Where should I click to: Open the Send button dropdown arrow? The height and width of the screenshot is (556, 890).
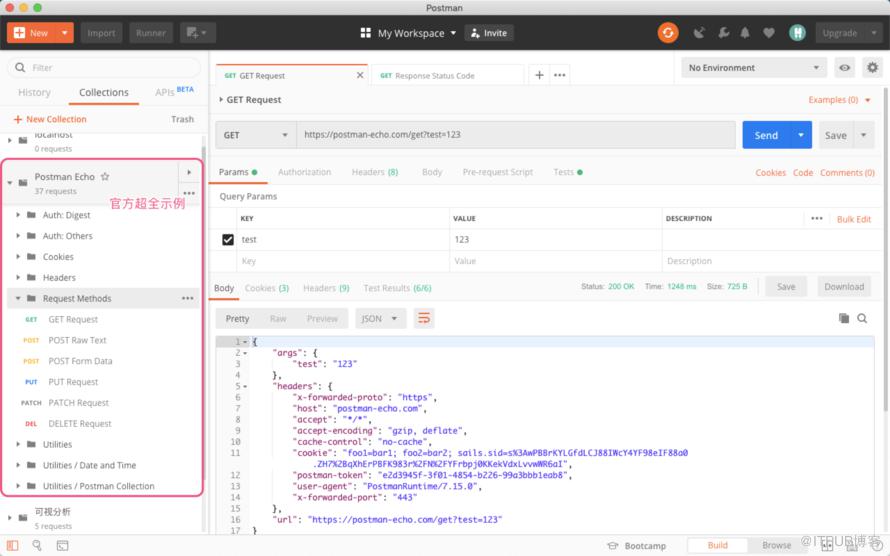pyautogui.click(x=801, y=135)
